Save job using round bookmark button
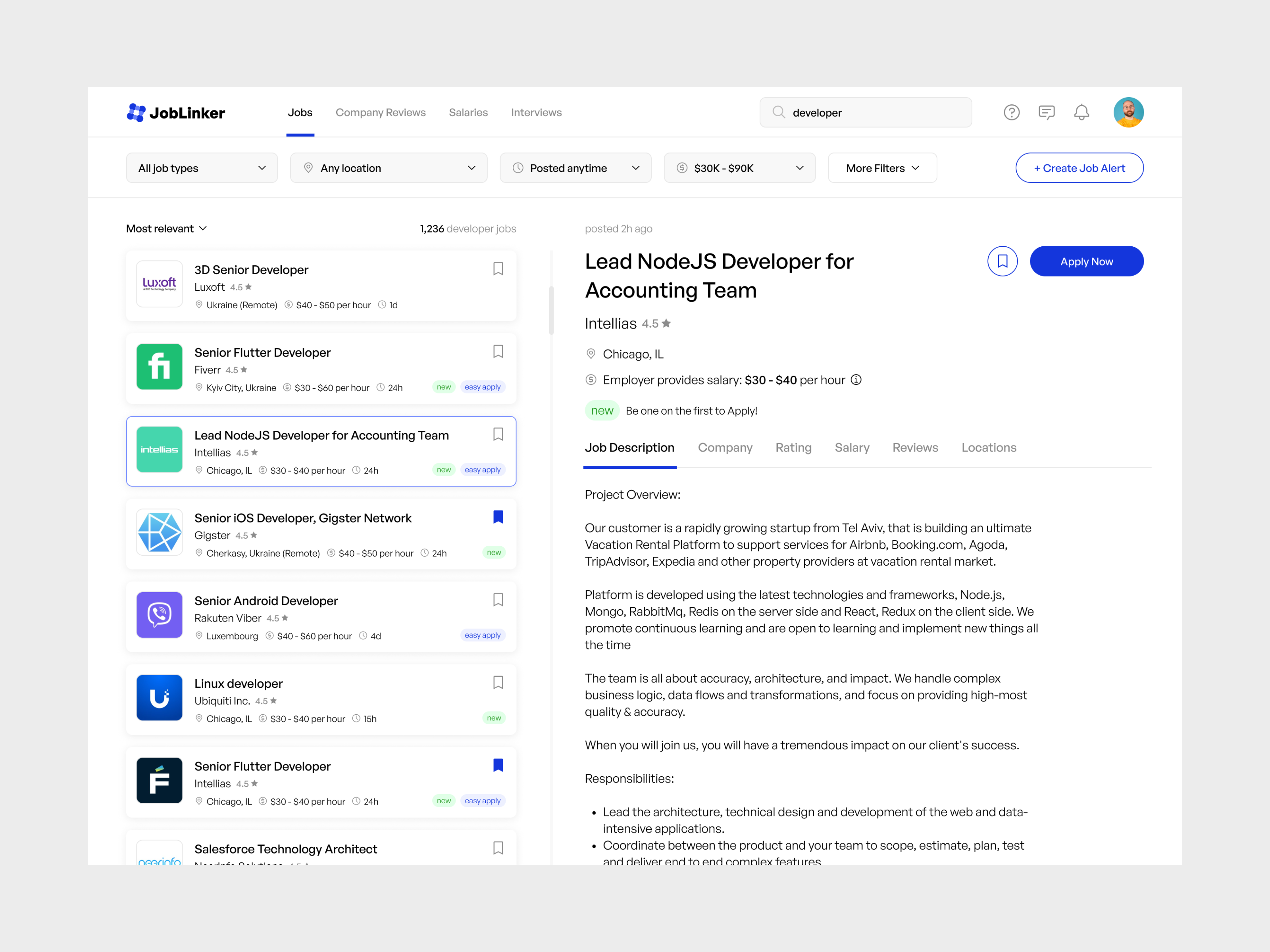The height and width of the screenshot is (952, 1270). point(1002,262)
